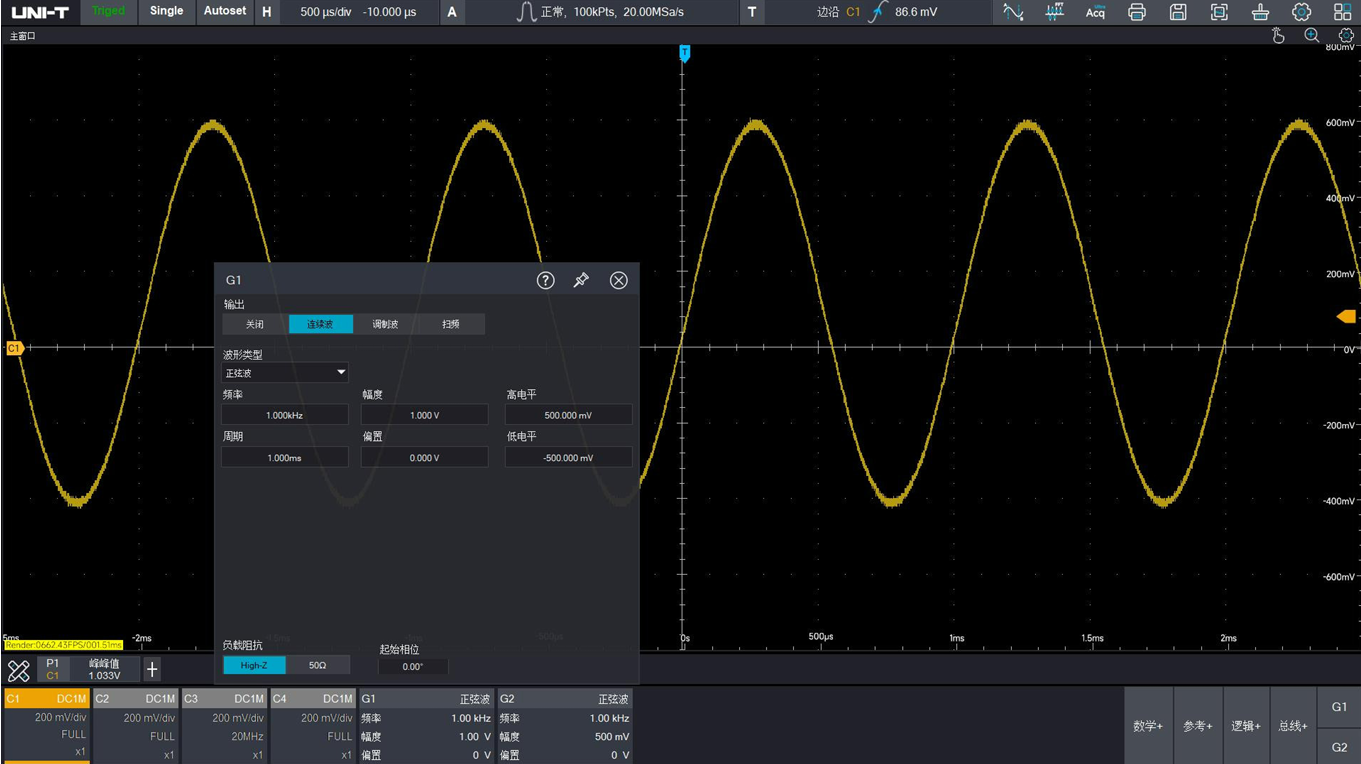Viewport: 1361px width, 764px height.
Task: Add a new measurement with plus button
Action: coord(152,670)
